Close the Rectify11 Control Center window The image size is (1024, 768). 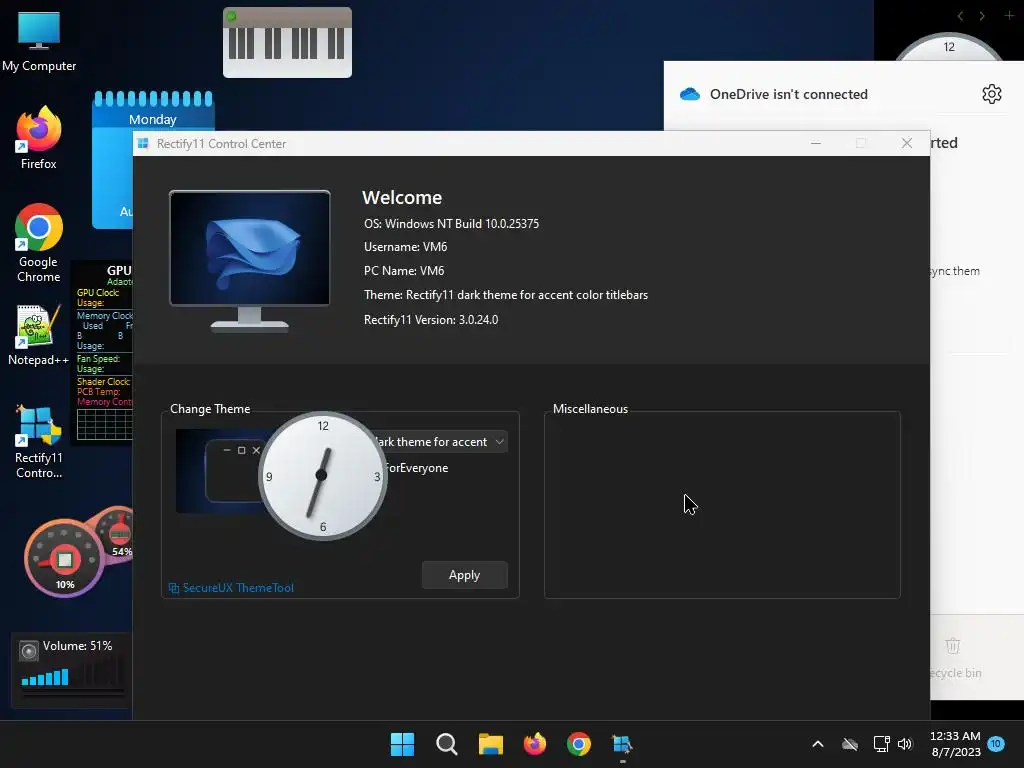(x=906, y=143)
